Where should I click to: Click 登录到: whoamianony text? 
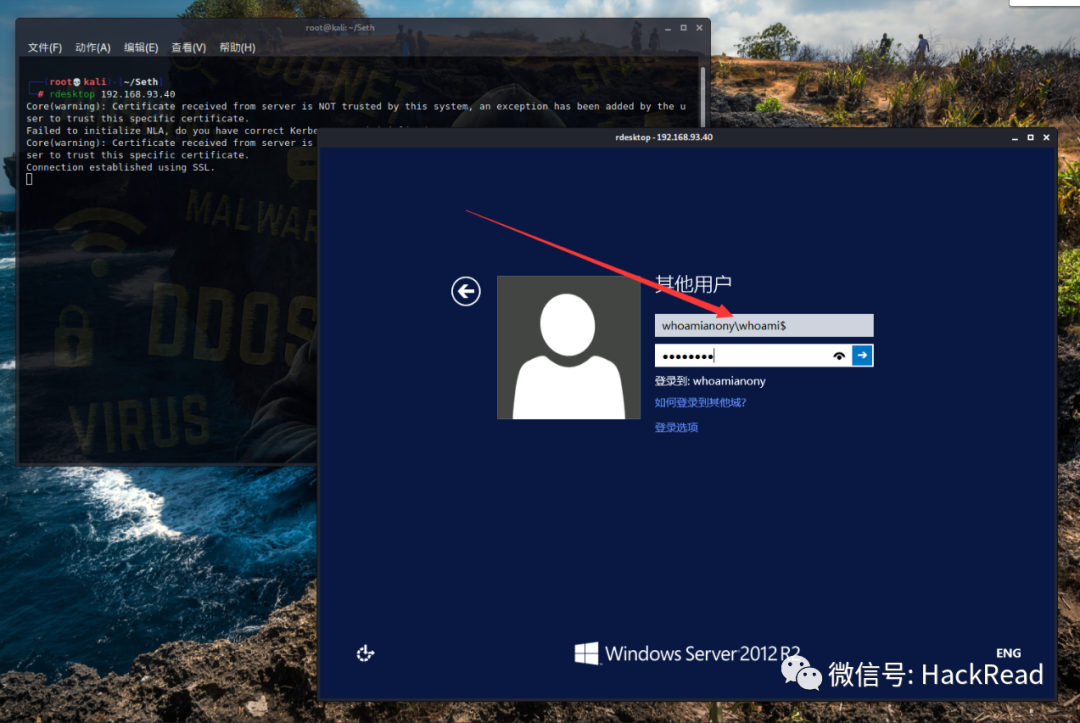coord(710,381)
